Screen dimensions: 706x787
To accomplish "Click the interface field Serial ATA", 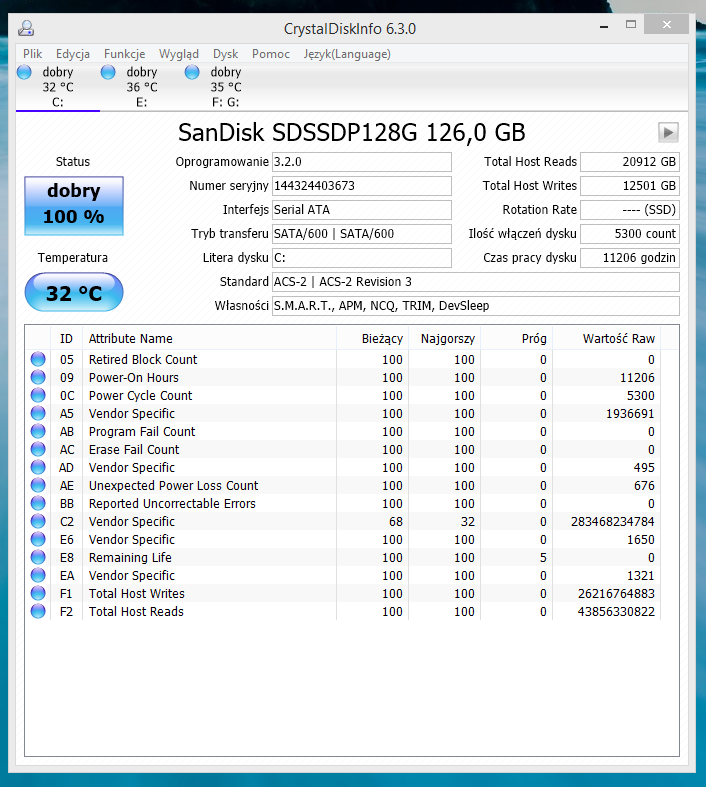I will pyautogui.click(x=362, y=210).
